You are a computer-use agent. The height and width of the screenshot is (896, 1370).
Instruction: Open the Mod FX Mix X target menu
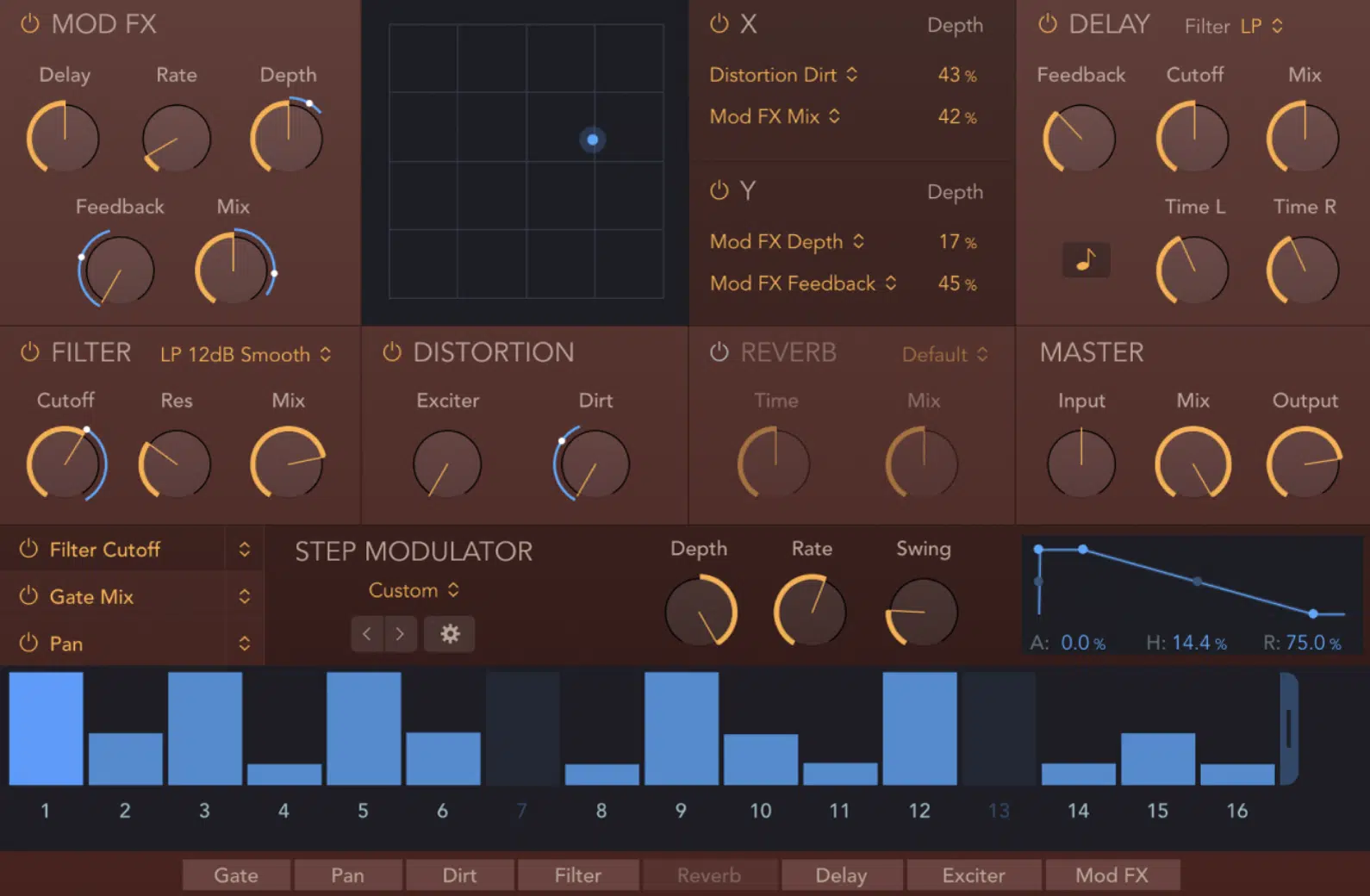(775, 116)
